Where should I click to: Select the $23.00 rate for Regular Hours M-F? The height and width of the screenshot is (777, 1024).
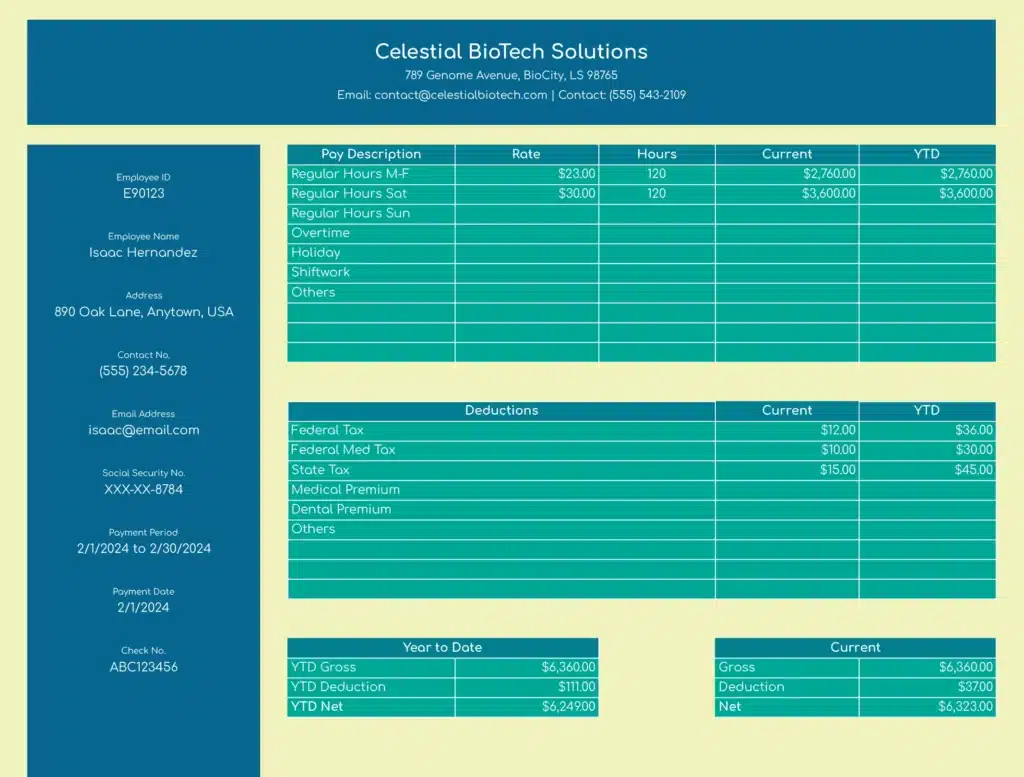click(576, 174)
